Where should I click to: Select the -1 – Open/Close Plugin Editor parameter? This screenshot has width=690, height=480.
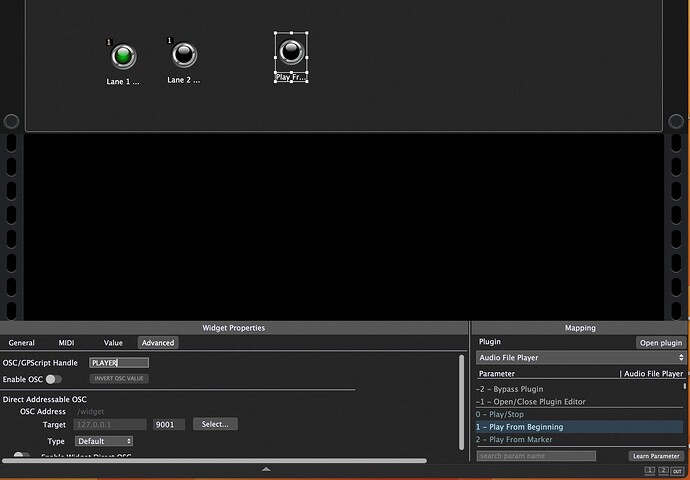tap(579, 401)
